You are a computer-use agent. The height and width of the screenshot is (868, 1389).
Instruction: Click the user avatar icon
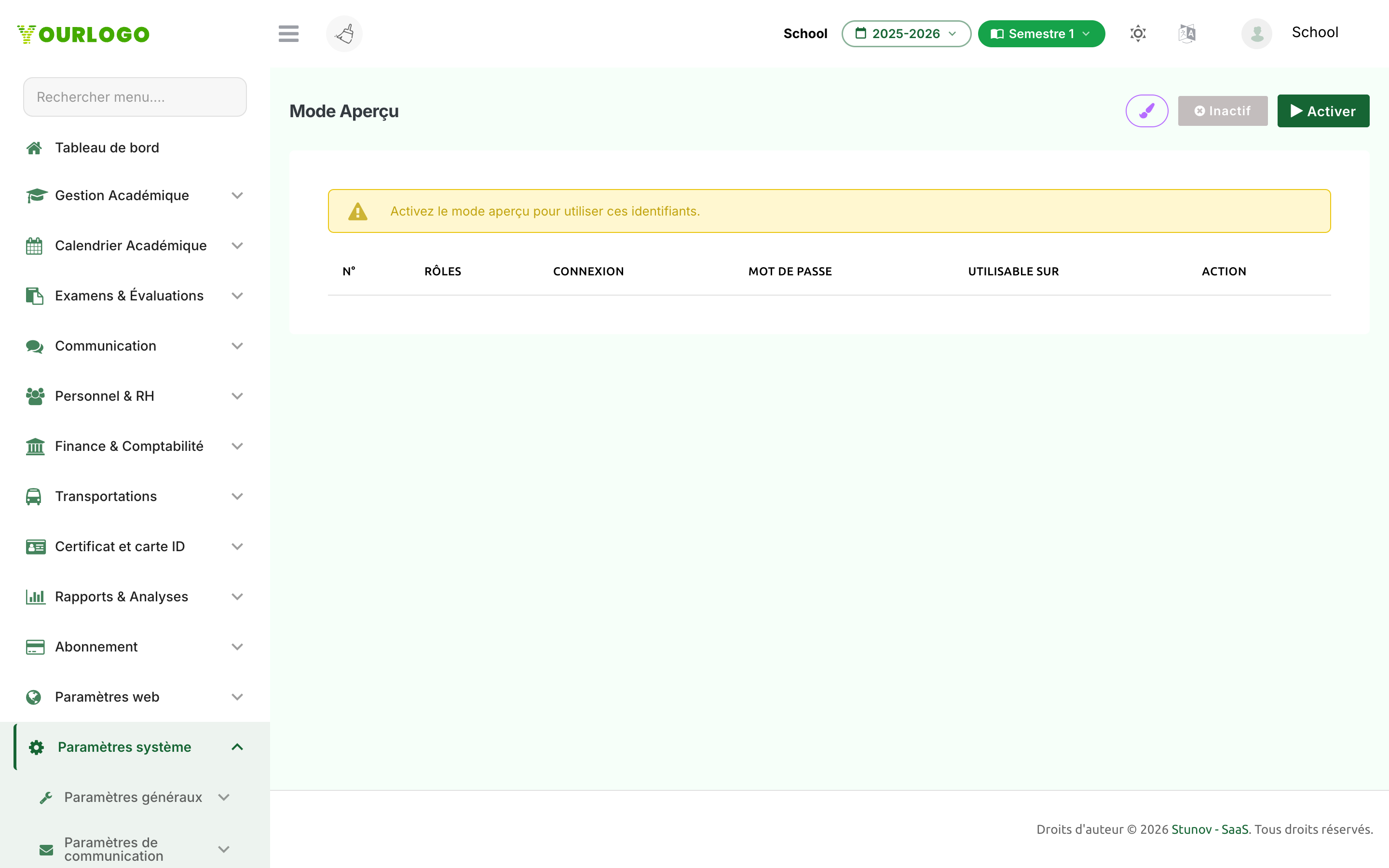(x=1256, y=34)
